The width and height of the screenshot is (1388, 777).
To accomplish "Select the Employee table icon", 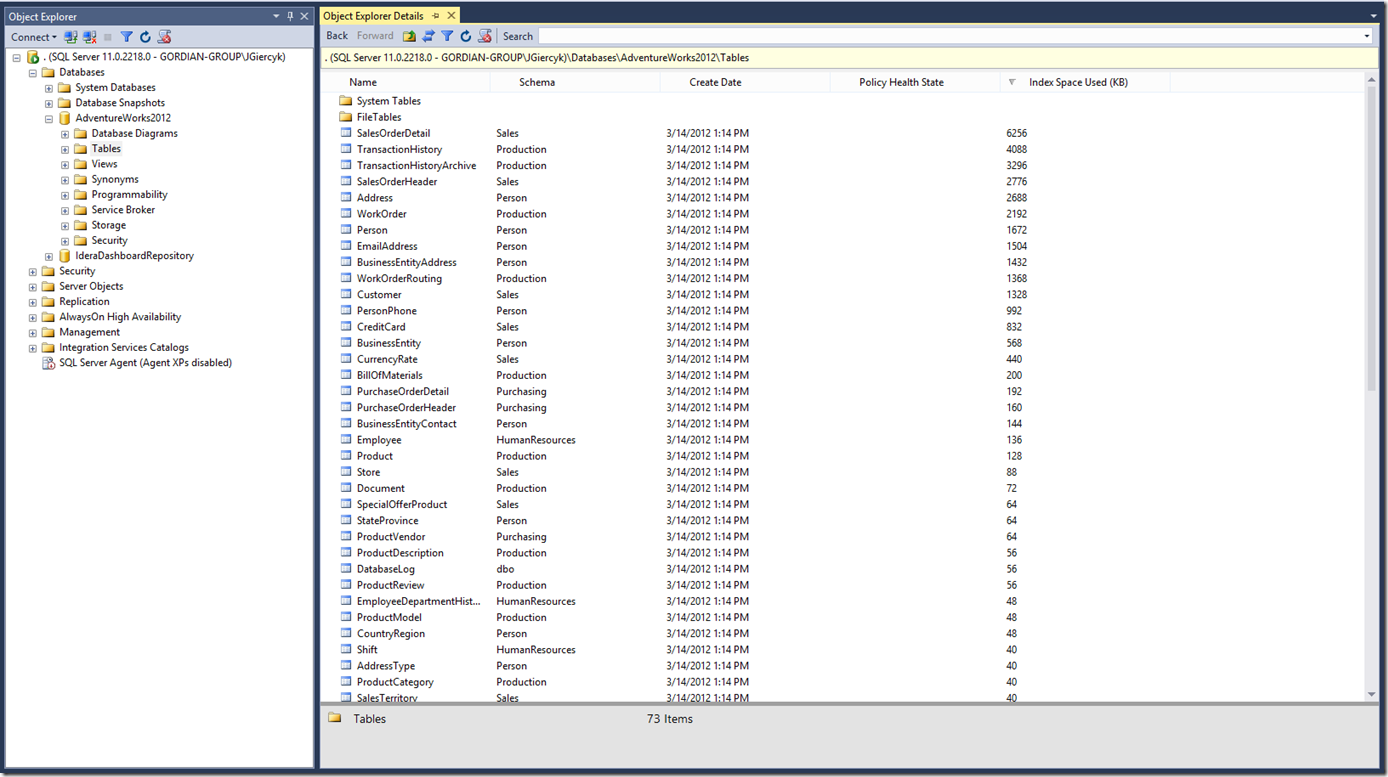I will pos(346,439).
